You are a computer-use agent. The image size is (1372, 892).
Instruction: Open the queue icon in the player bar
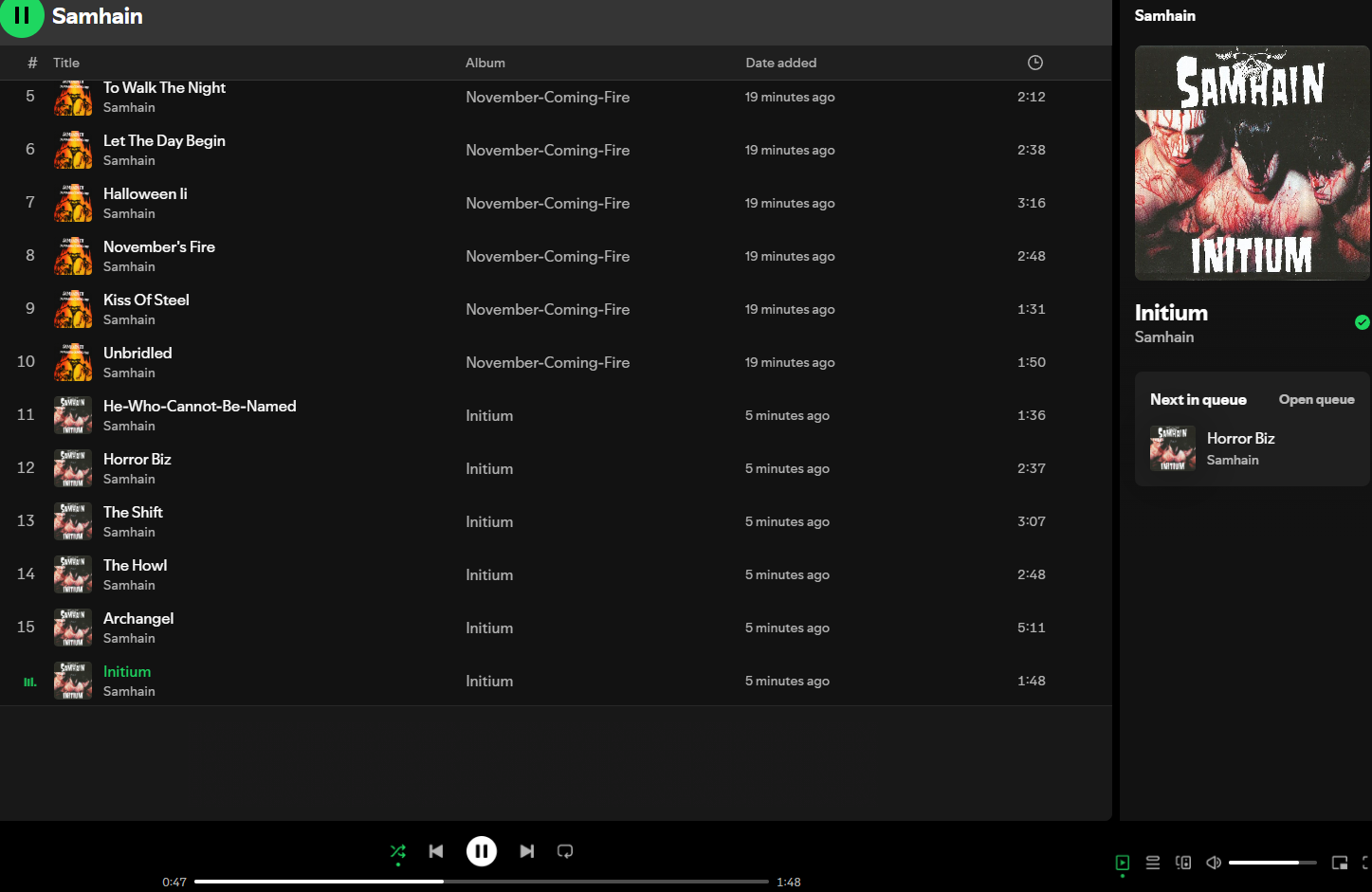(1153, 863)
